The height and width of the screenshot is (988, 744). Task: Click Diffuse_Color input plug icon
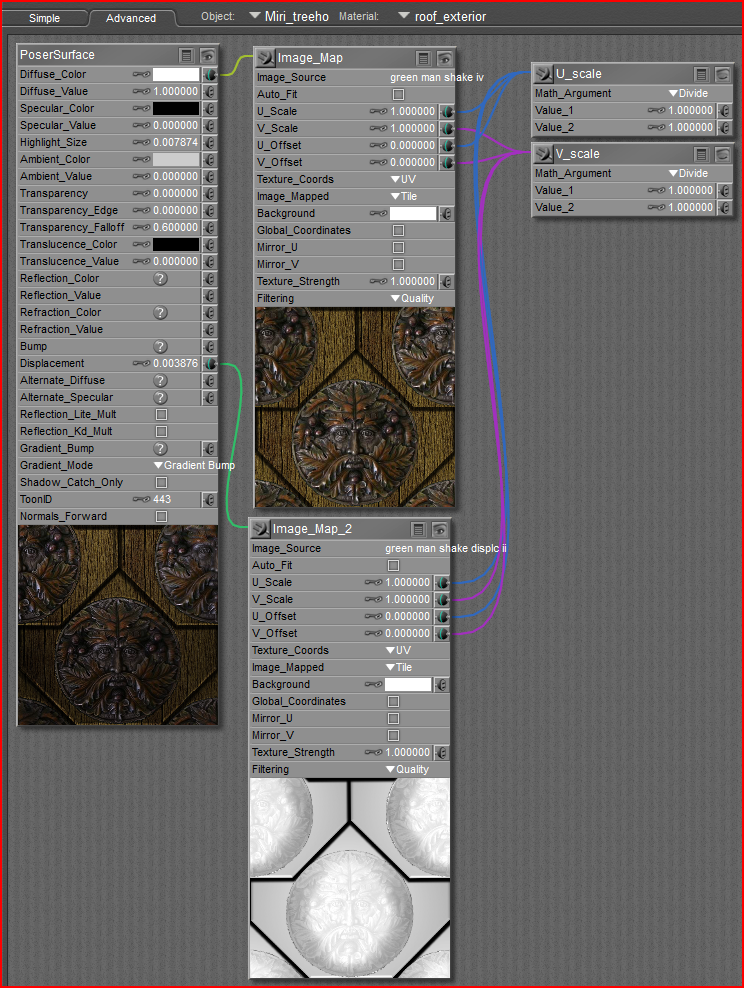(x=210, y=74)
